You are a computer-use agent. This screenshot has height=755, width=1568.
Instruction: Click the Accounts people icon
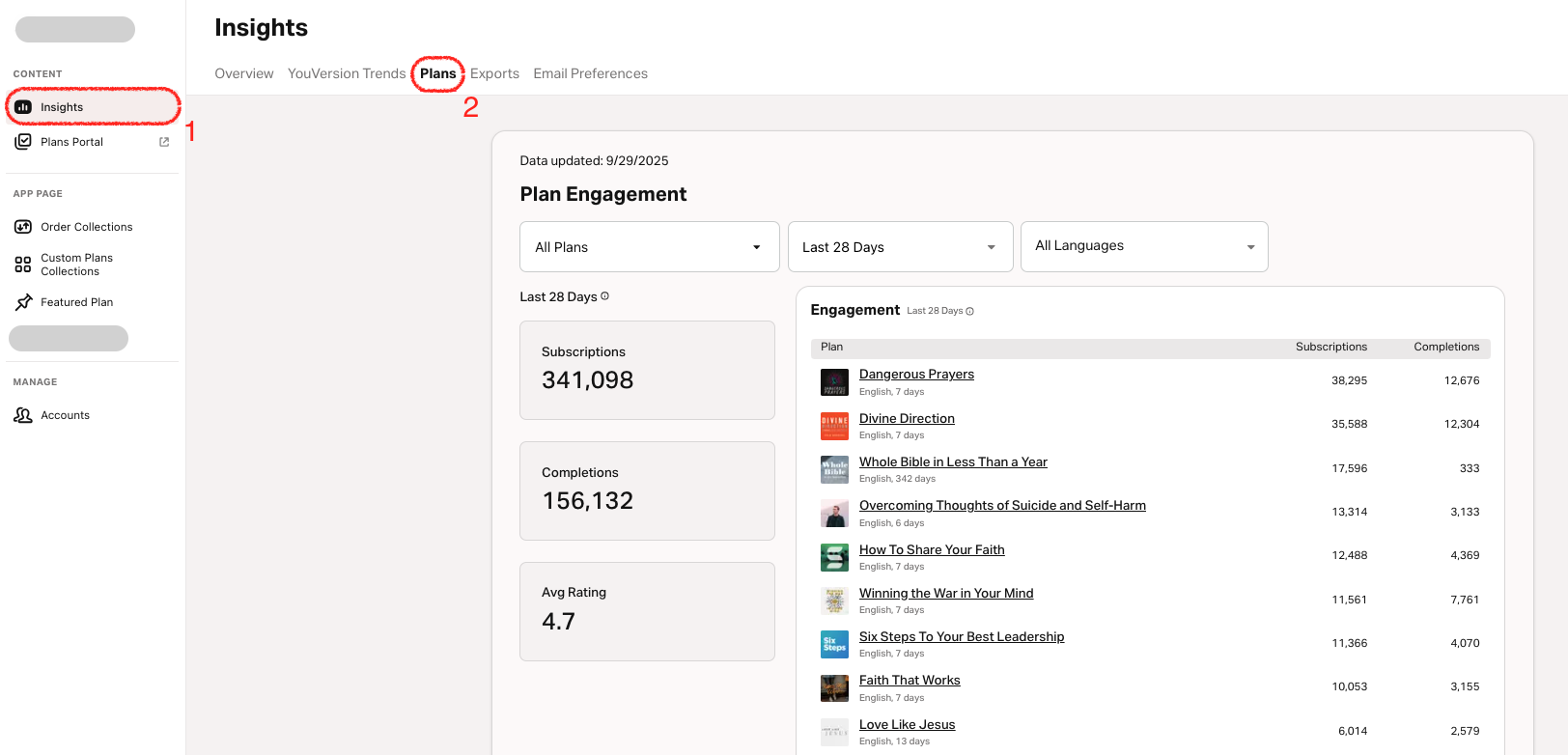point(23,415)
